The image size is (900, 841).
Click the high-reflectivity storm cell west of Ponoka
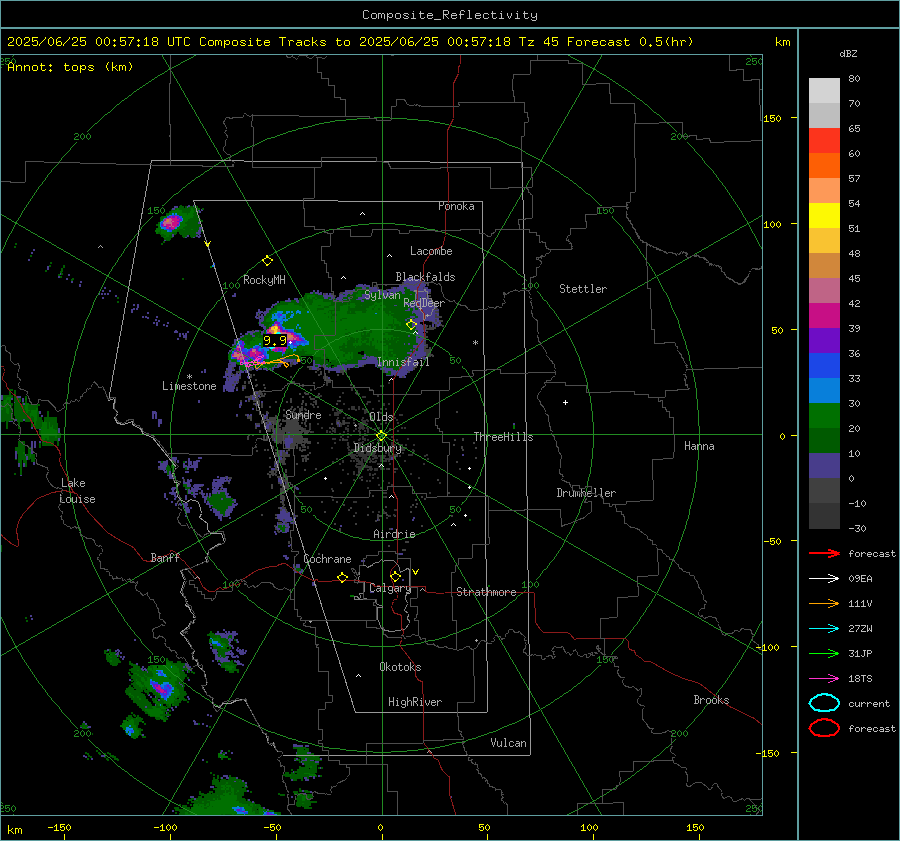click(171, 222)
